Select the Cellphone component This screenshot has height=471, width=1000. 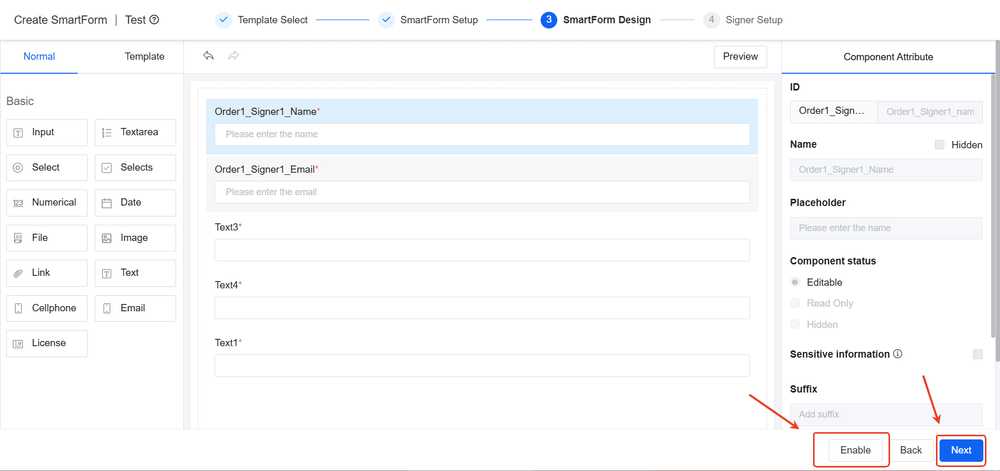coord(46,308)
